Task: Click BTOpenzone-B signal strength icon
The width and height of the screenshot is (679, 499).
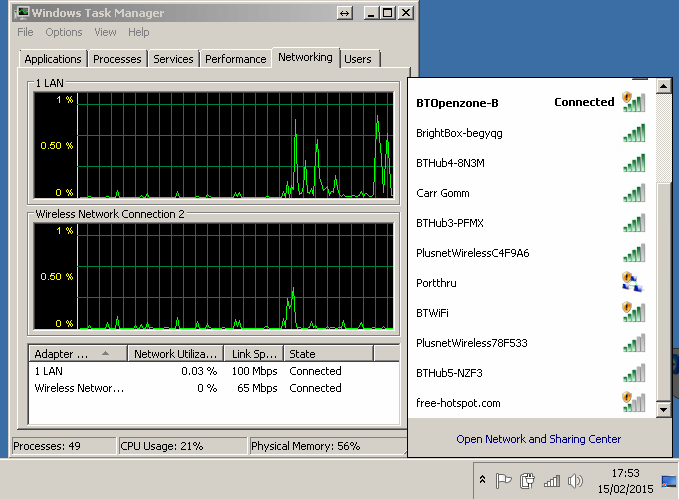Action: (634, 102)
